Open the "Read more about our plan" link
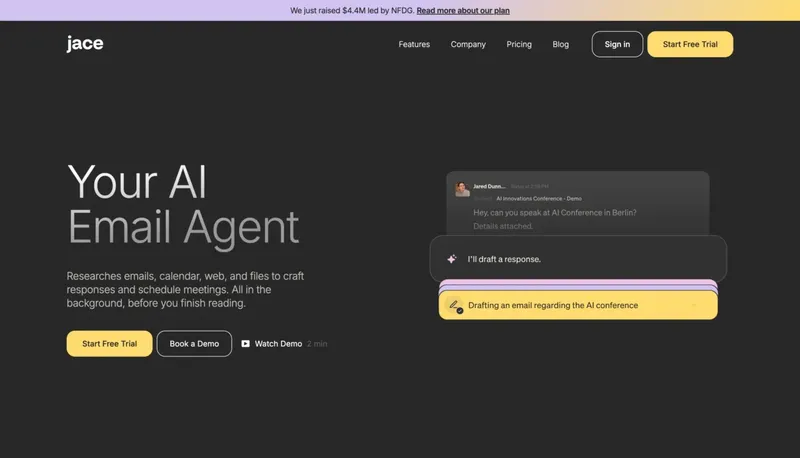800x458 pixels. click(x=463, y=10)
